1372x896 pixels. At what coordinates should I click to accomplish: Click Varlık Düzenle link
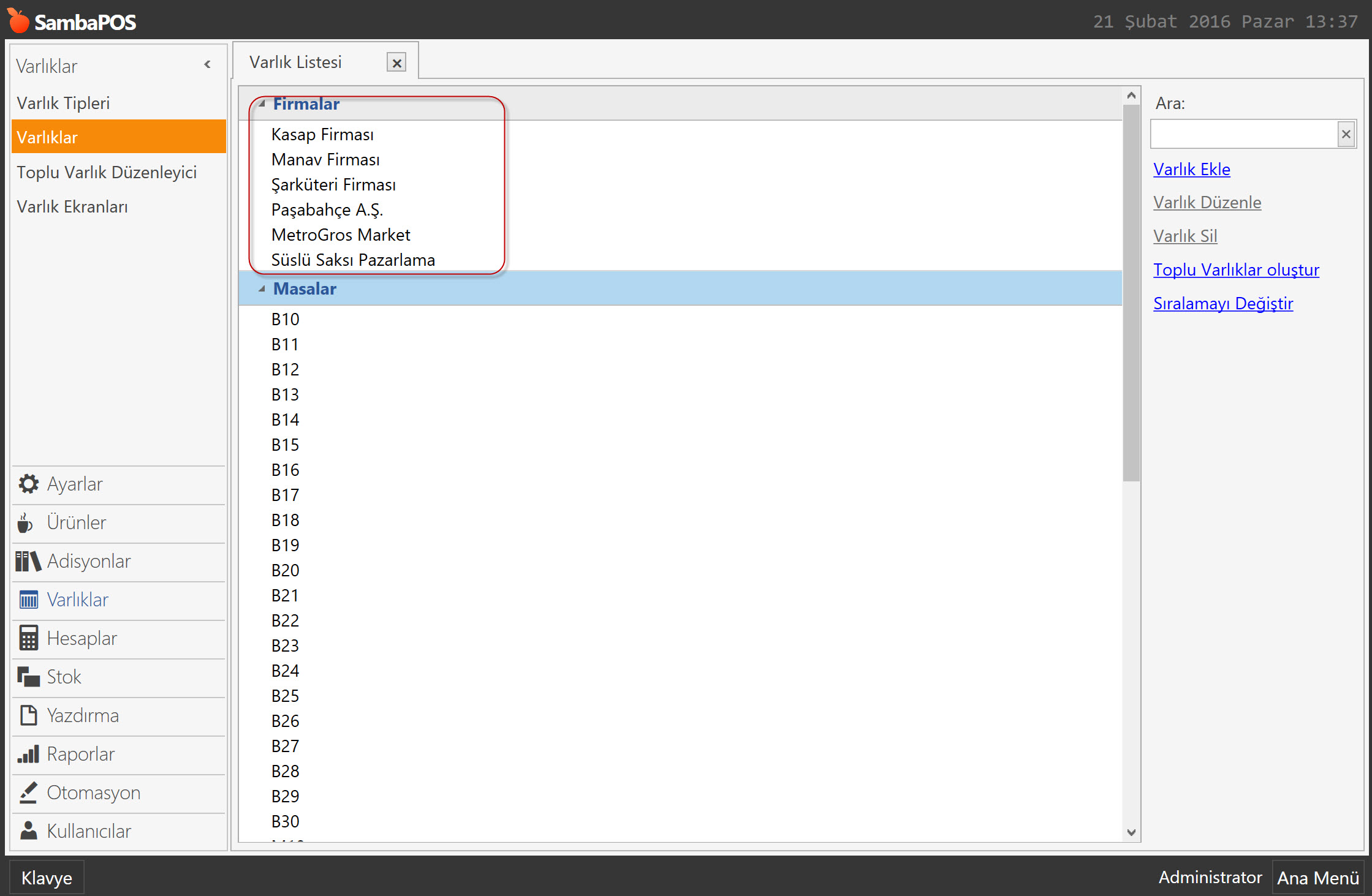point(1207,202)
